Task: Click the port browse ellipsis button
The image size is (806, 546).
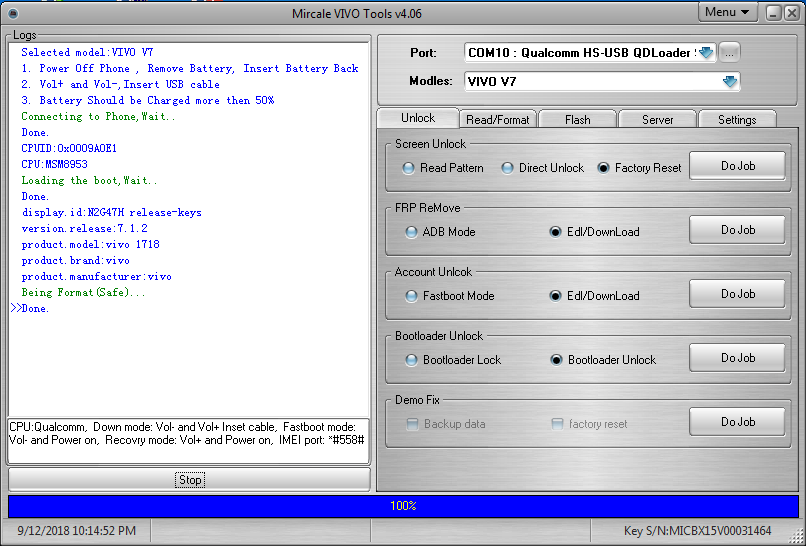Action: tap(729, 52)
